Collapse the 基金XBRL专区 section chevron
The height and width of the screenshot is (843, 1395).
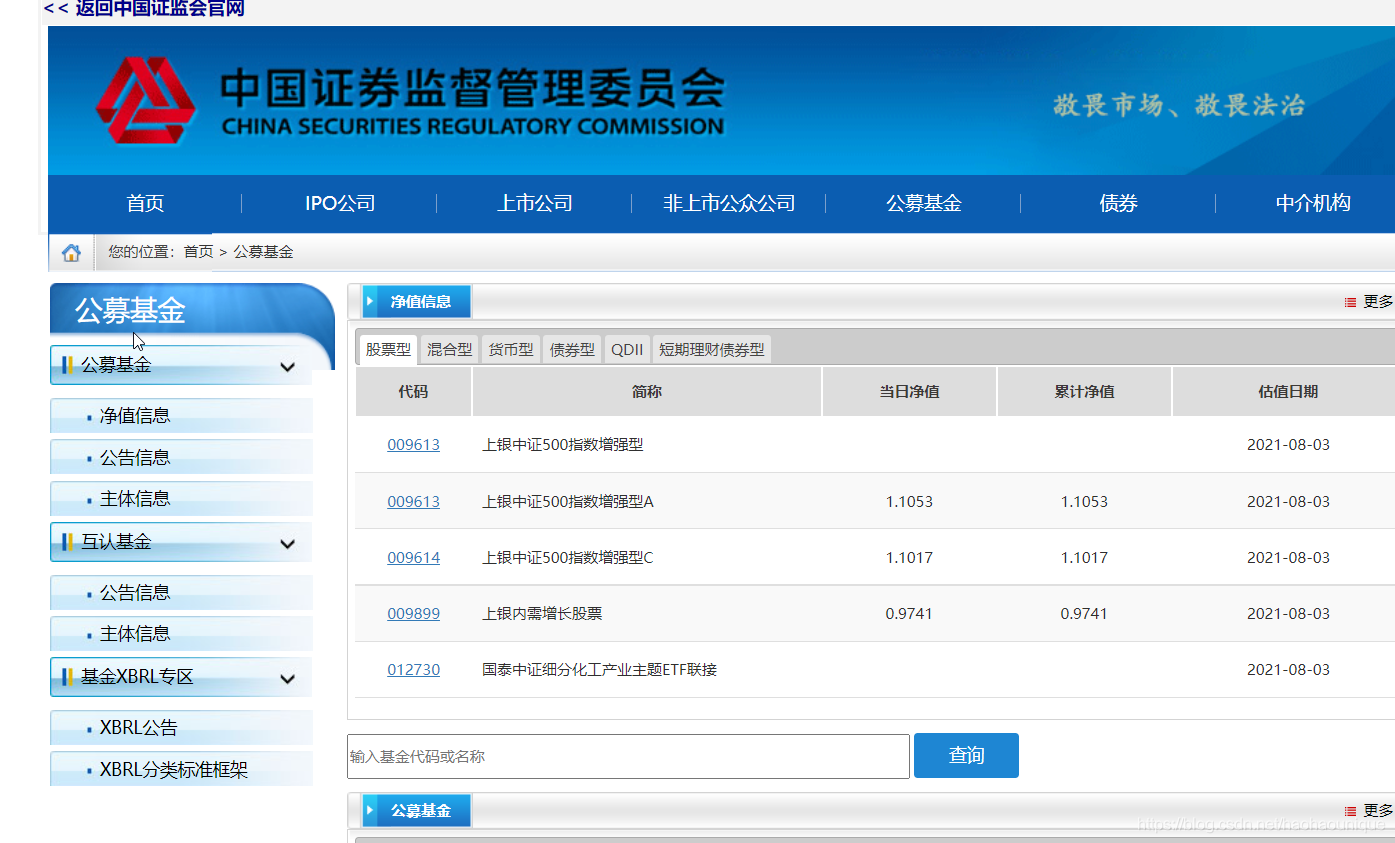[x=288, y=679]
